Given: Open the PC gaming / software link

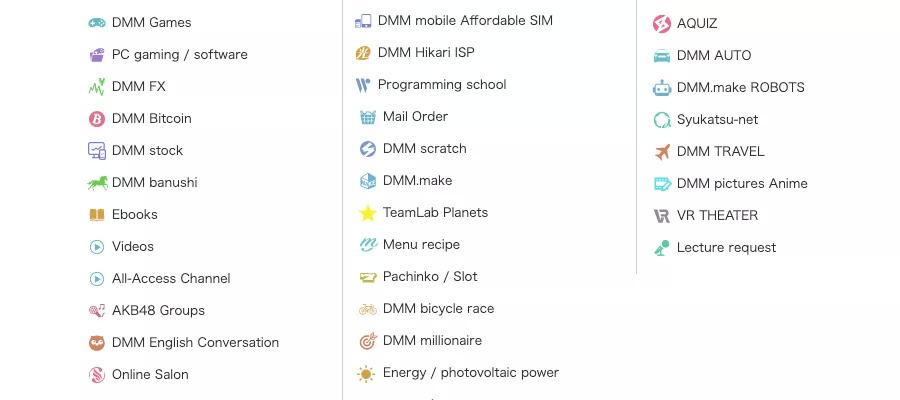Looking at the screenshot, I should coord(179,54).
